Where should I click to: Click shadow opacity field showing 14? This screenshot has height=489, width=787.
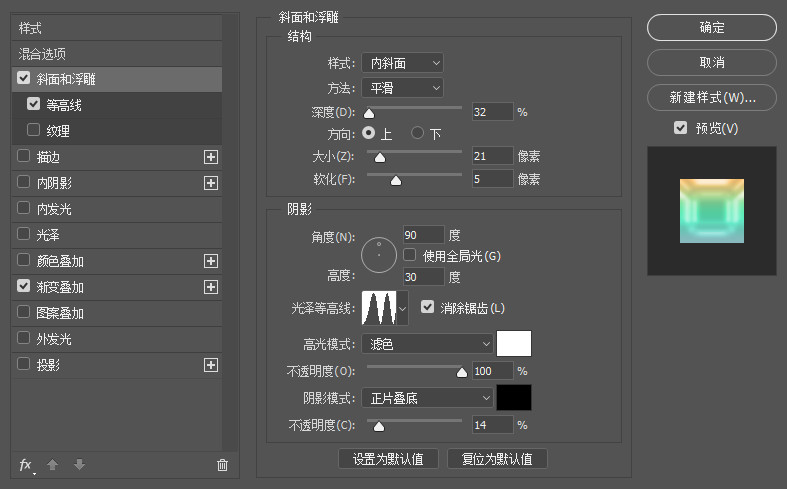pos(493,425)
